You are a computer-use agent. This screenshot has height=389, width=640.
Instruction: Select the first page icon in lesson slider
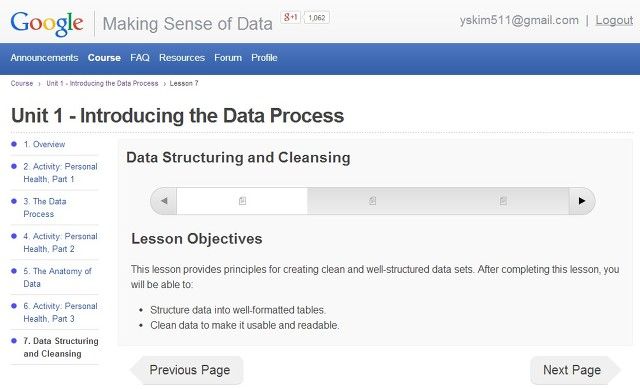tap(242, 201)
